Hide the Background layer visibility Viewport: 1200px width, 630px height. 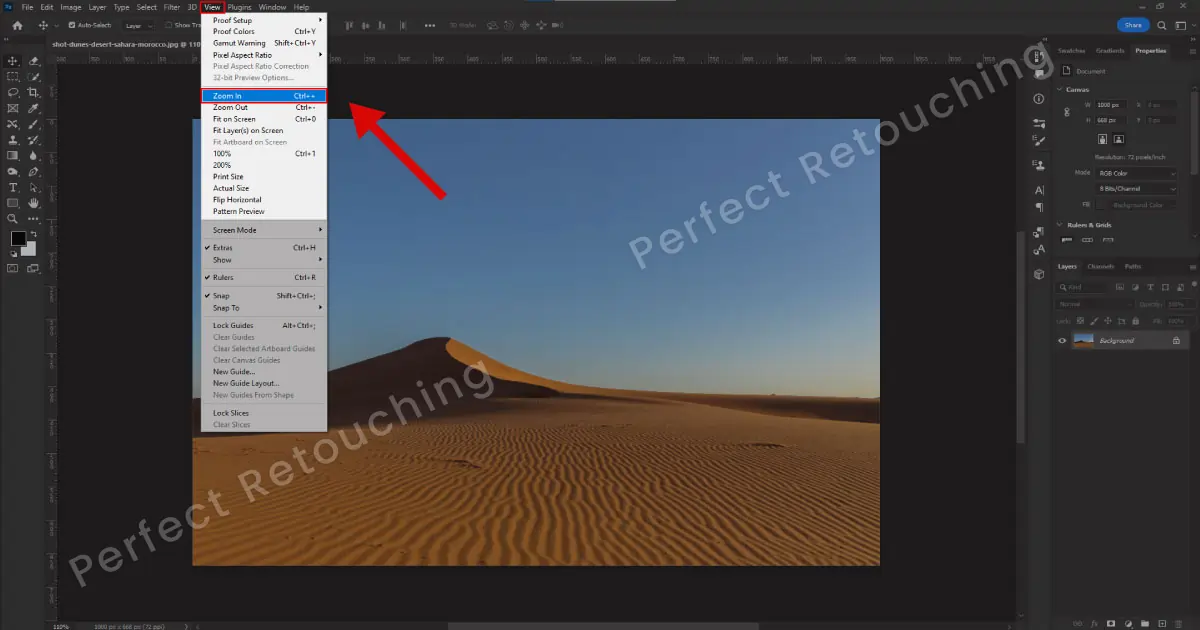pyautogui.click(x=1062, y=340)
